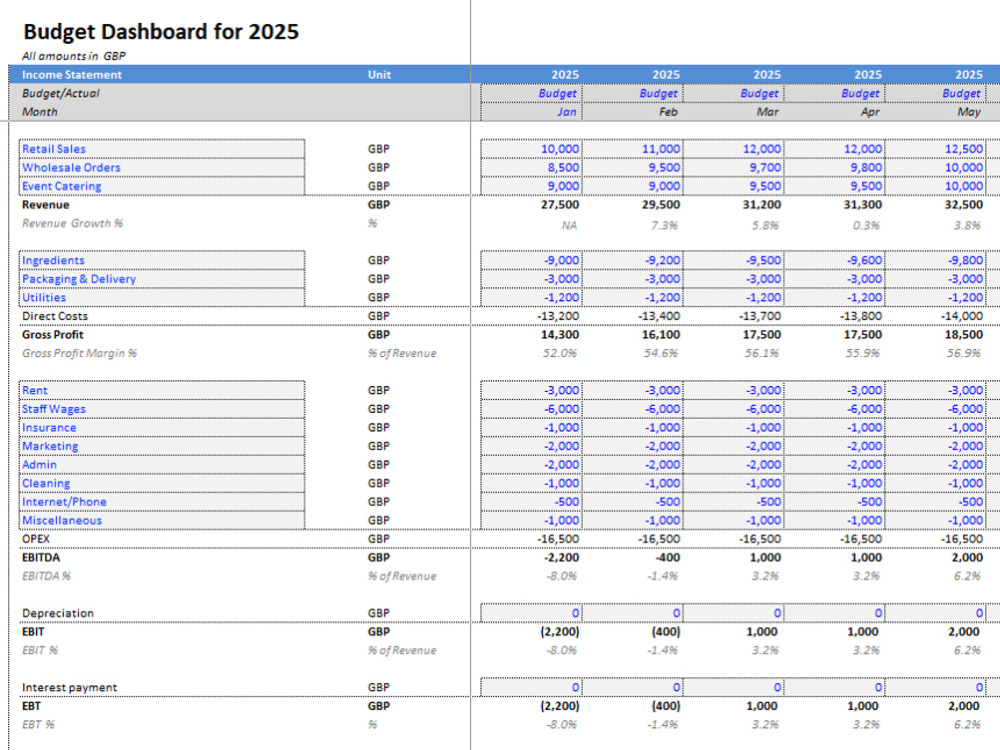Select Revenue Growth 7.3% value
This screenshot has width=1000, height=750.
pos(664,225)
